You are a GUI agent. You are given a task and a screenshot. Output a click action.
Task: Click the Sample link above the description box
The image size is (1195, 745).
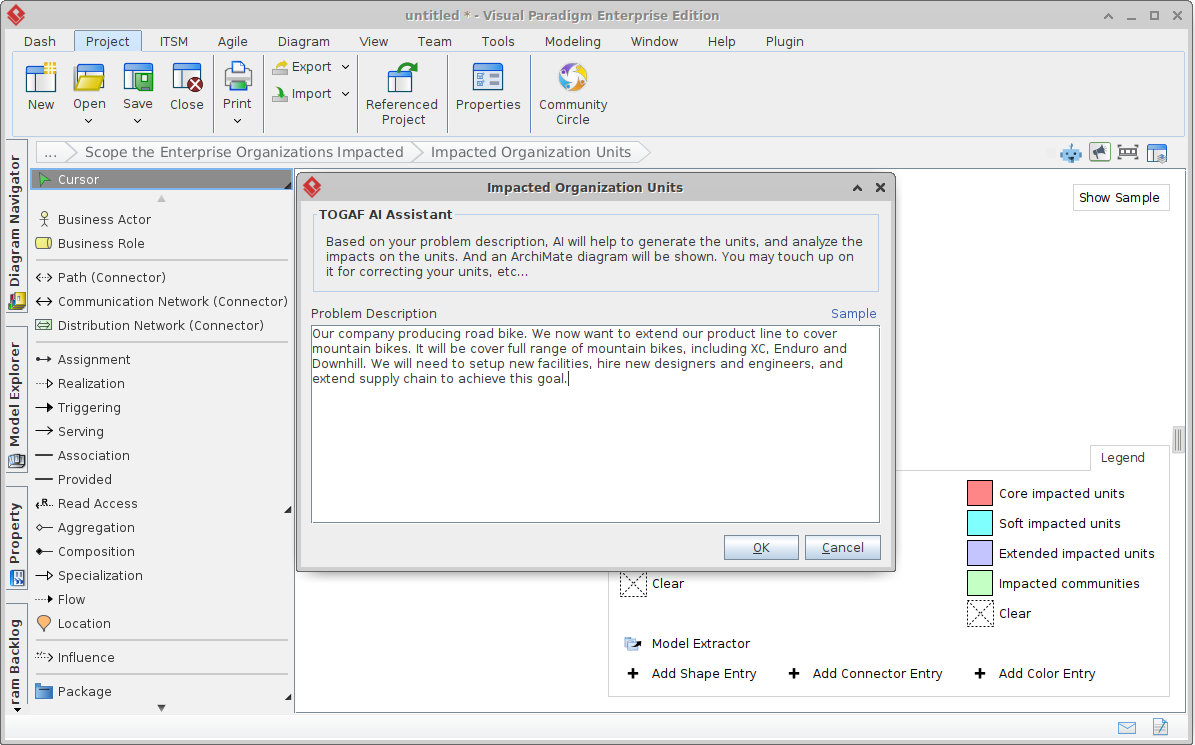853,313
